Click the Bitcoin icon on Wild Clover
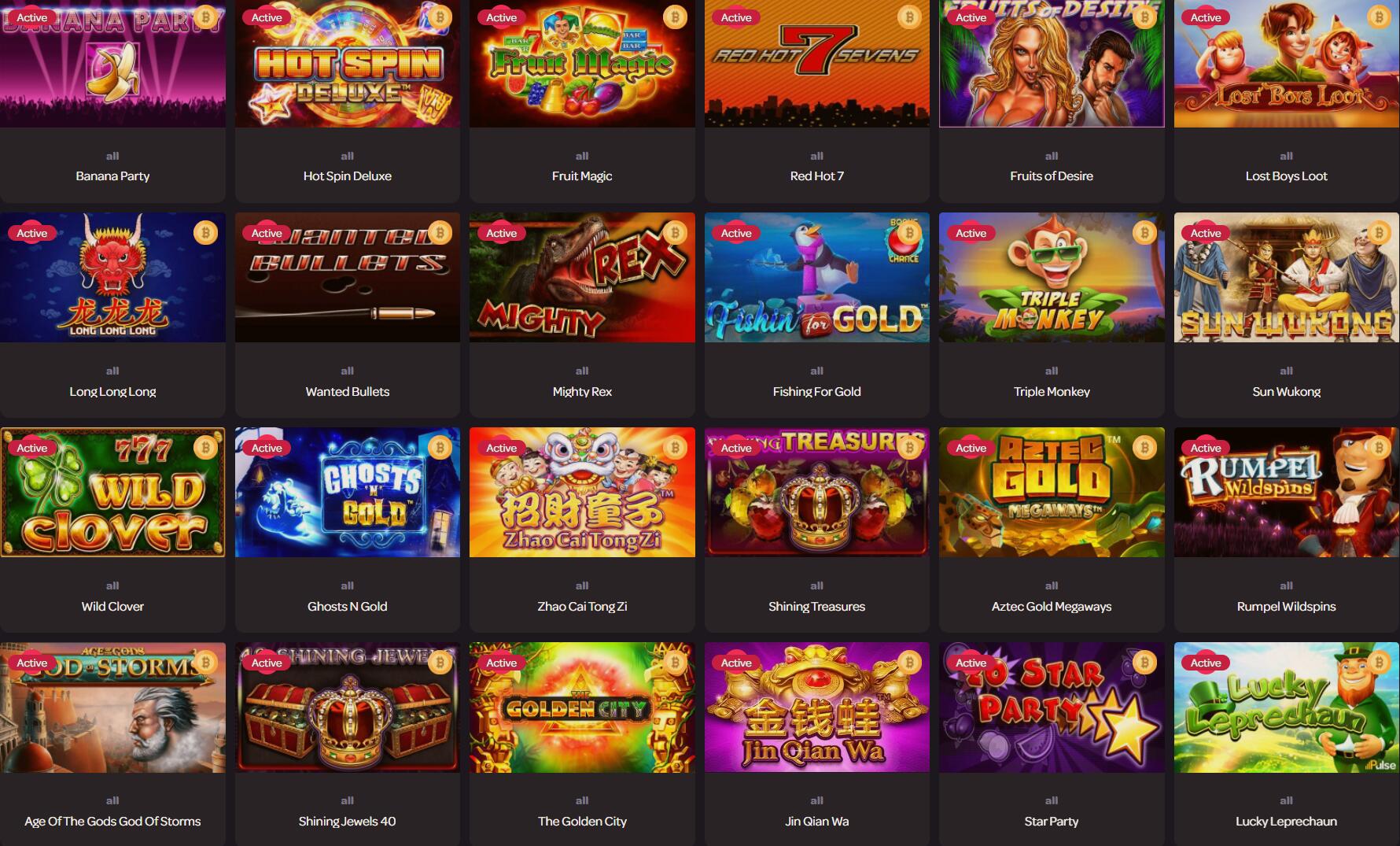Screen dimensions: 1400x846 click(205, 448)
